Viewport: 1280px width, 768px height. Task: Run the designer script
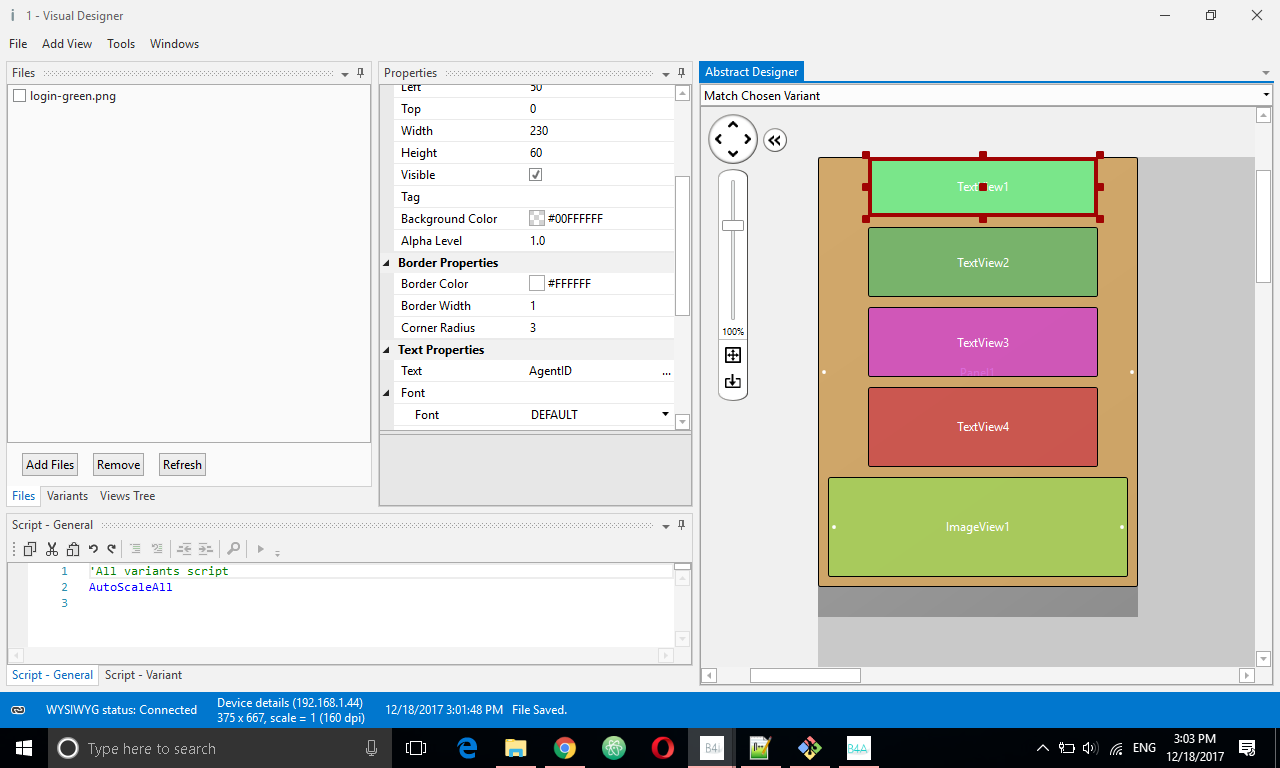[261, 549]
